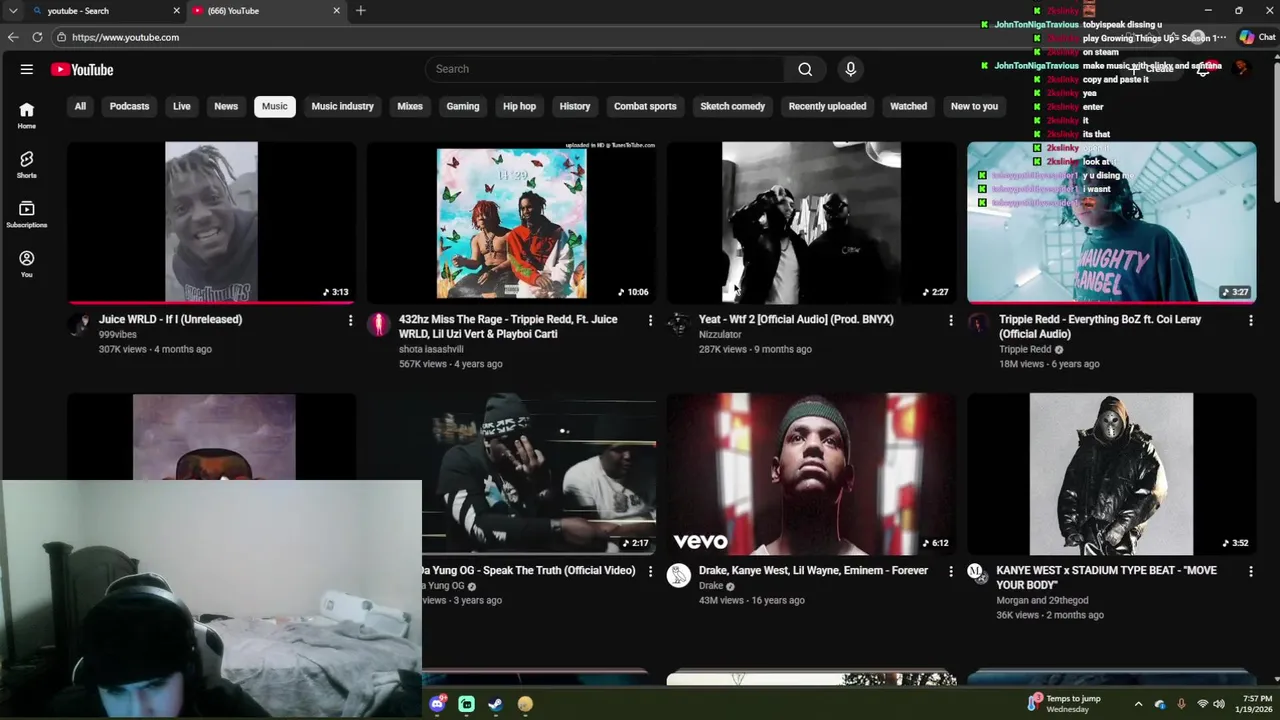
Task: Open Trippie Redd channel avatar
Action: tap(978, 325)
